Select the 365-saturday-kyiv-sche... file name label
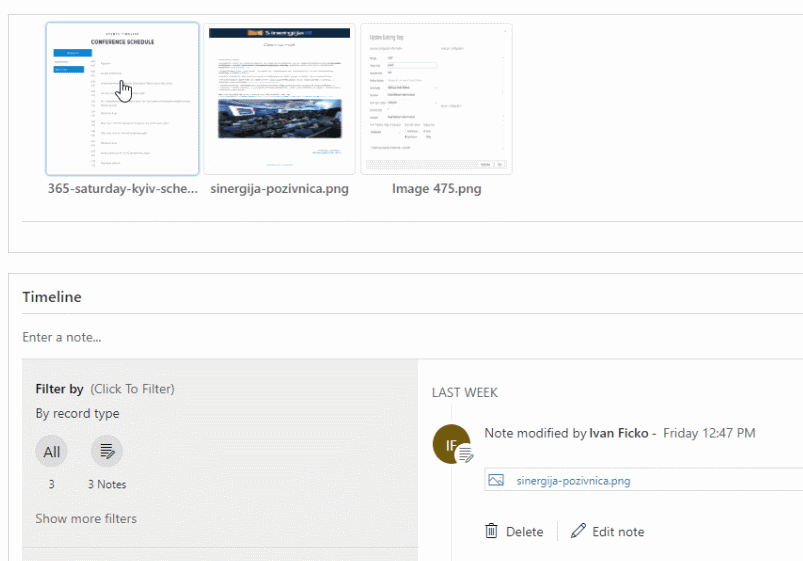 click(122, 189)
